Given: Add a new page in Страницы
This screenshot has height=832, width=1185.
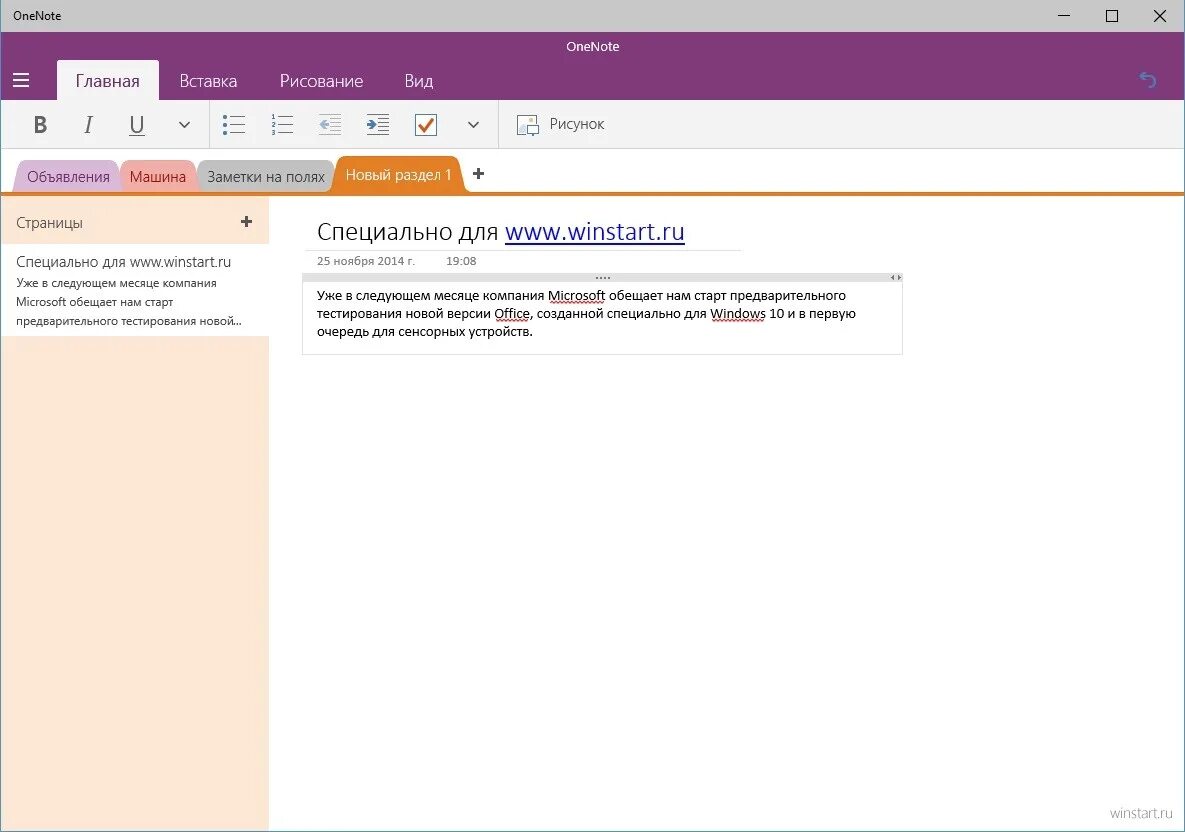Looking at the screenshot, I should tap(246, 221).
